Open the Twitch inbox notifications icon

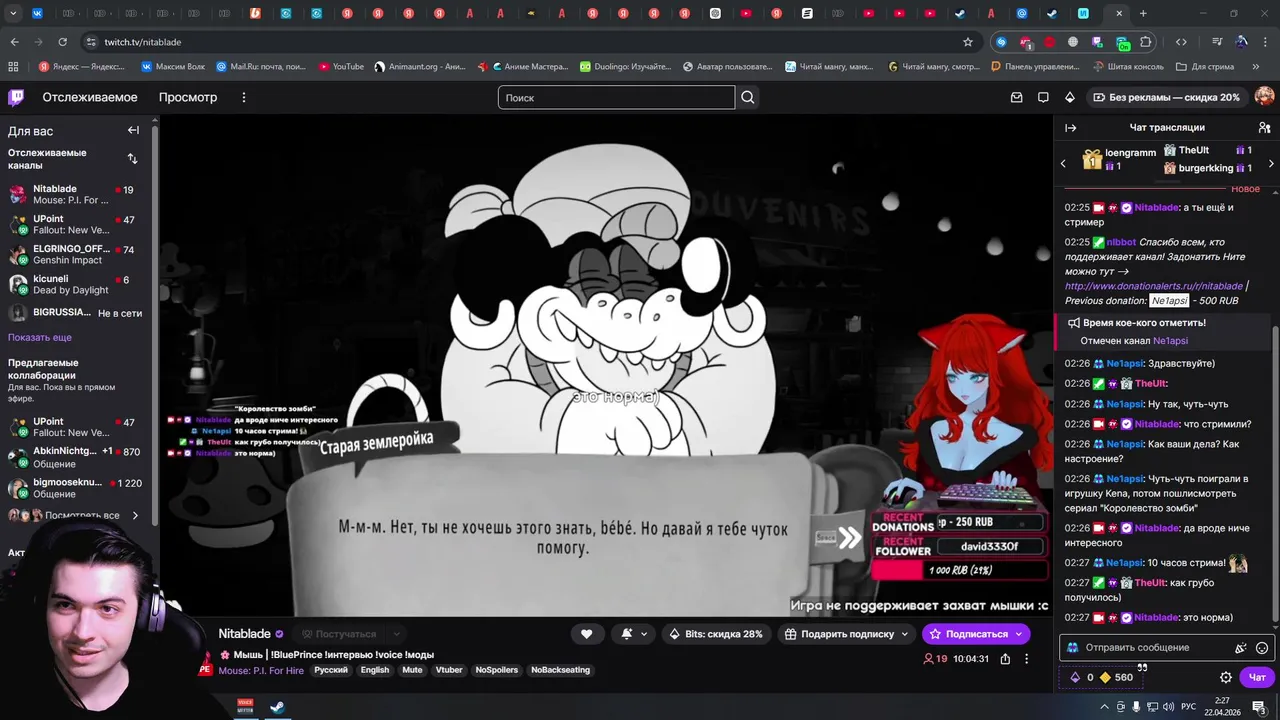click(x=1017, y=97)
